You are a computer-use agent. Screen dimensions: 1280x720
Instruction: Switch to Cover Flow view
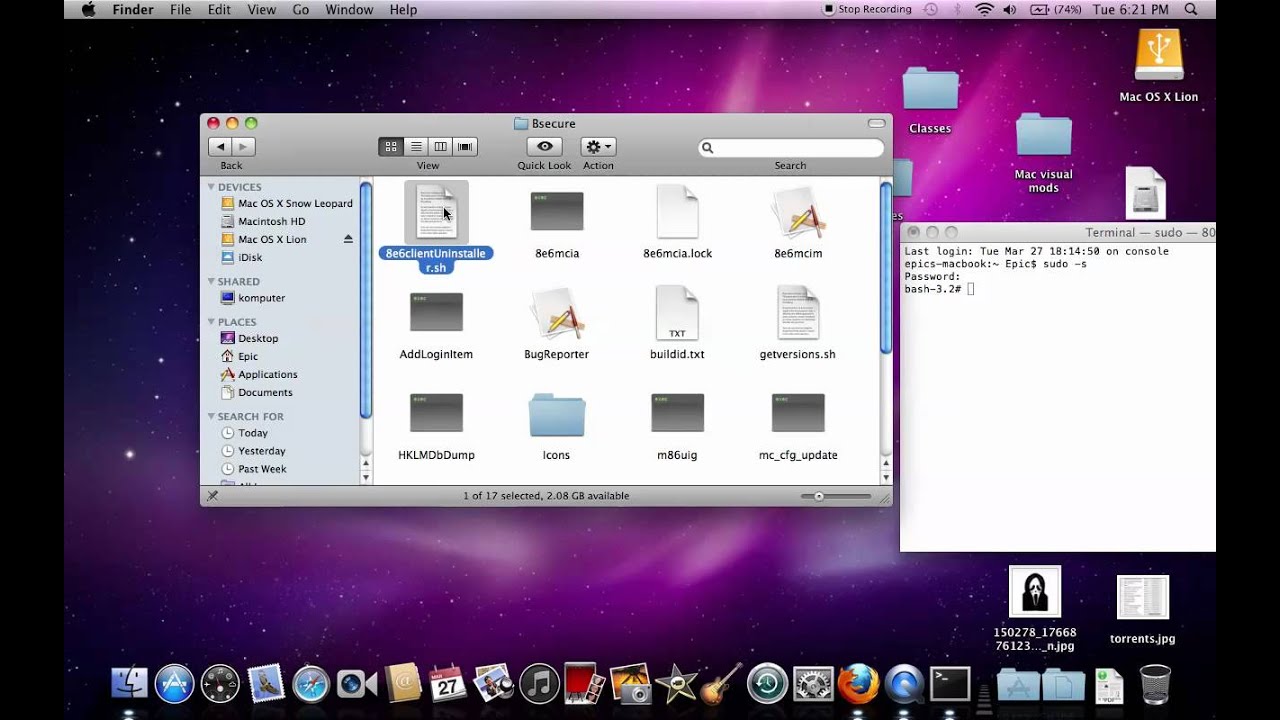(x=464, y=147)
